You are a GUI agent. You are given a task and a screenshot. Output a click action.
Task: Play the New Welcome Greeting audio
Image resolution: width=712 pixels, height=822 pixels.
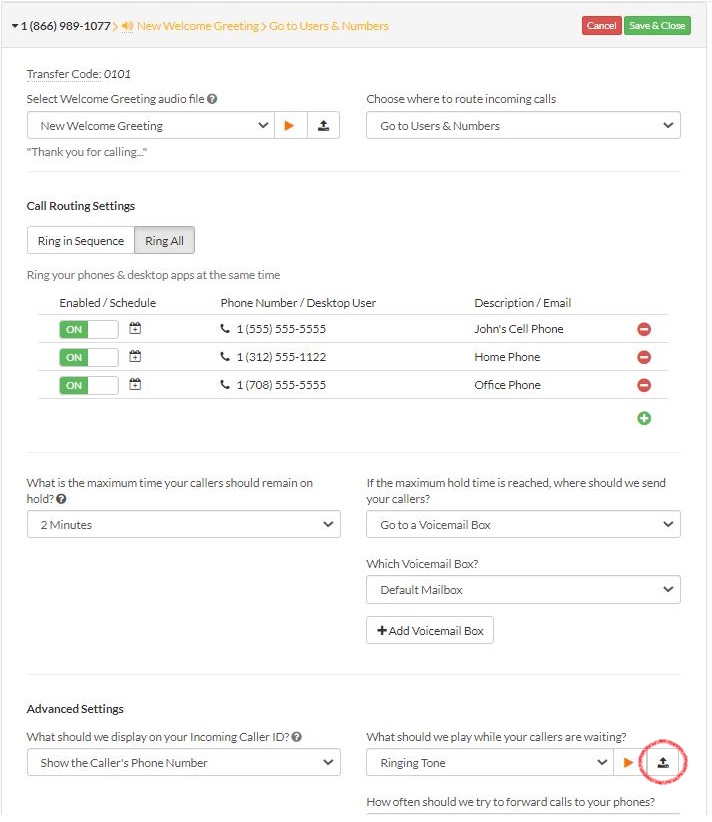click(x=289, y=126)
